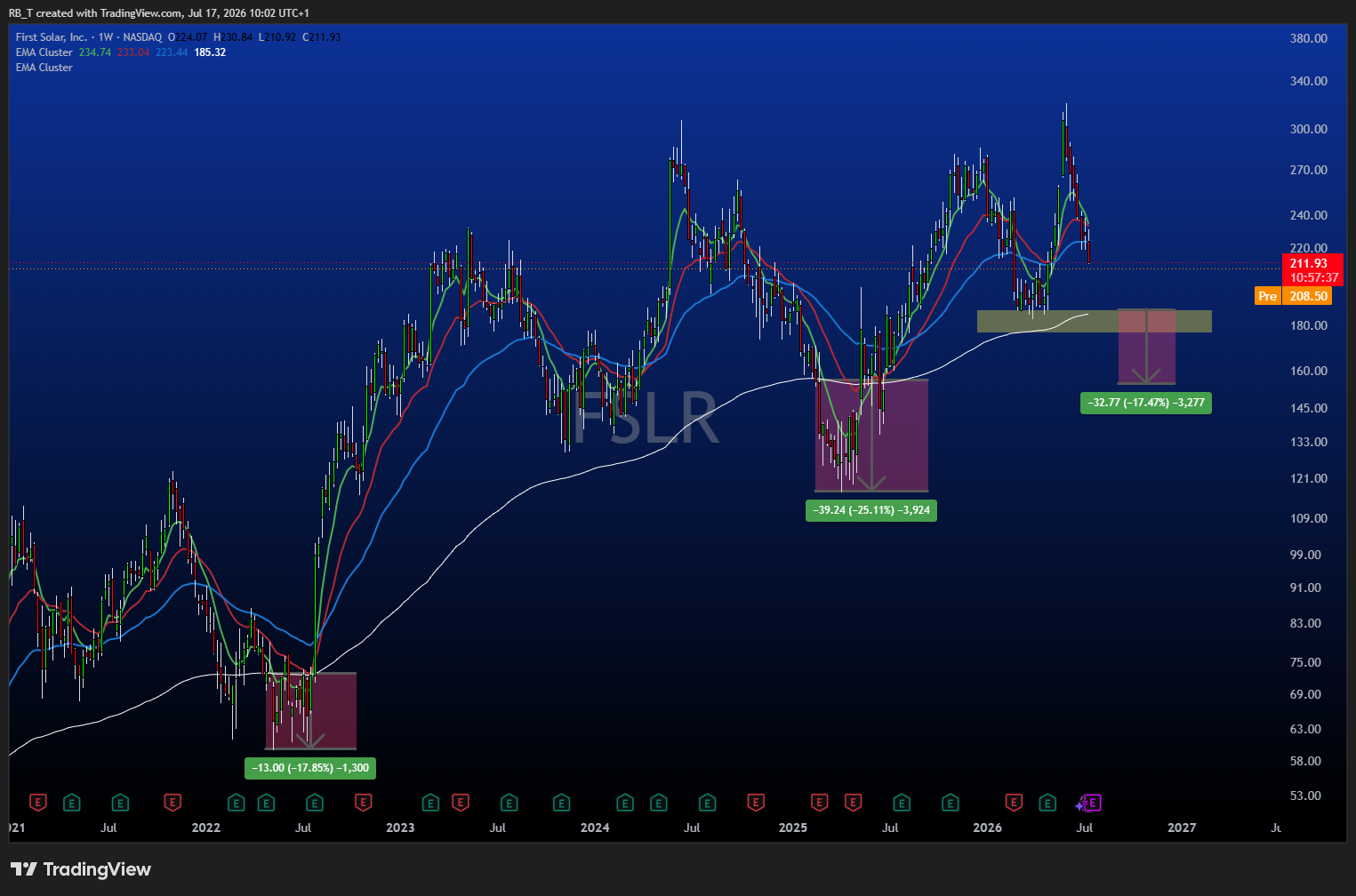
Task: Open the green October 2025 earnings marker
Action: (951, 803)
